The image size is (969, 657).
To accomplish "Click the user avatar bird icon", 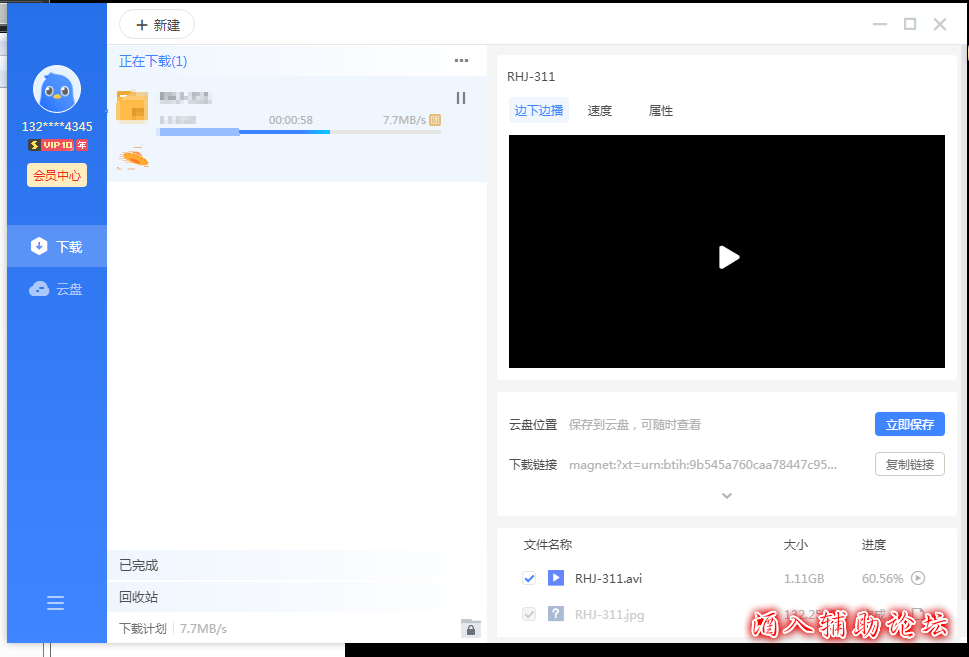I will point(57,90).
